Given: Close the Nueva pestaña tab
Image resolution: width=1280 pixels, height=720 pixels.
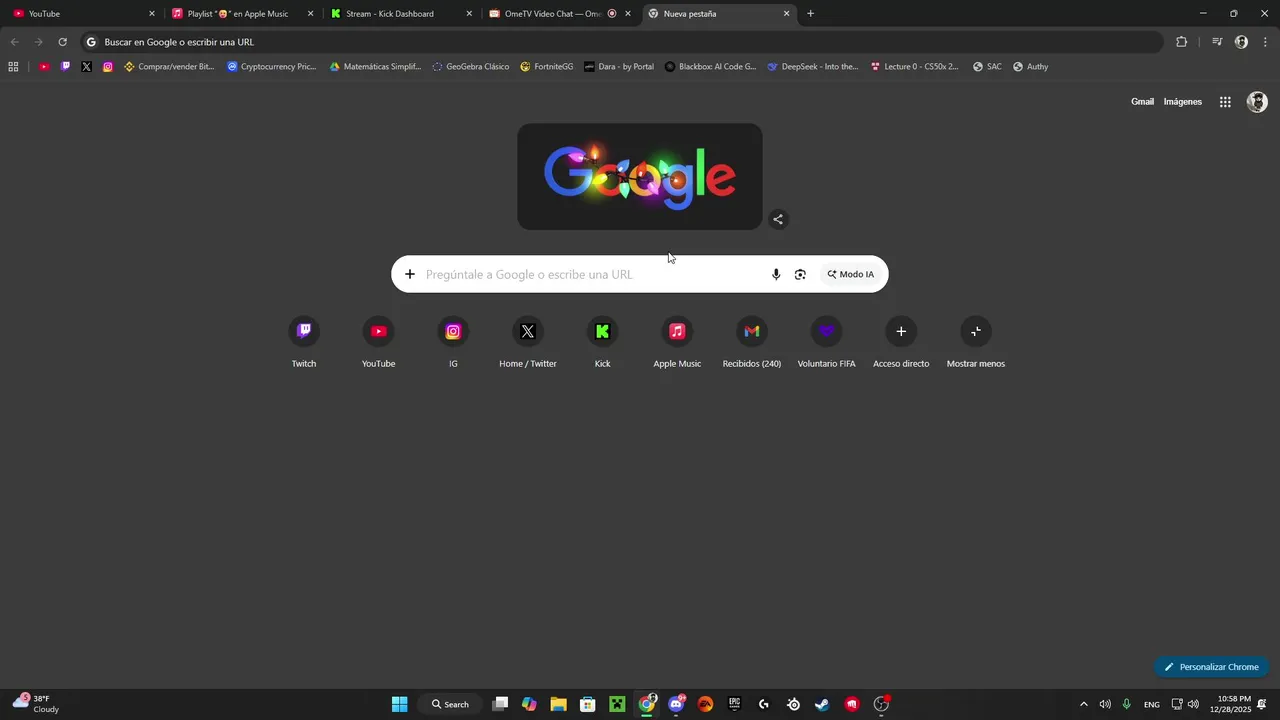Looking at the screenshot, I should (x=786, y=14).
